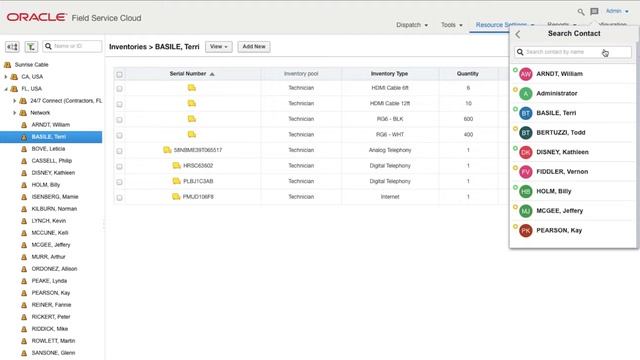640x360 pixels.
Task: Select Administrator contact name
Action: [x=557, y=93]
